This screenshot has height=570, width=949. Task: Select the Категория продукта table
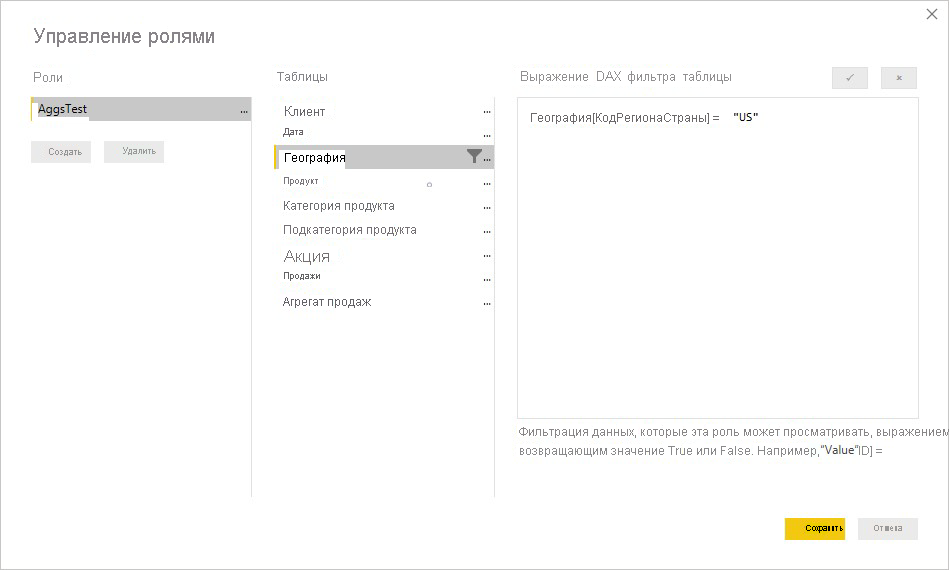pos(384,206)
